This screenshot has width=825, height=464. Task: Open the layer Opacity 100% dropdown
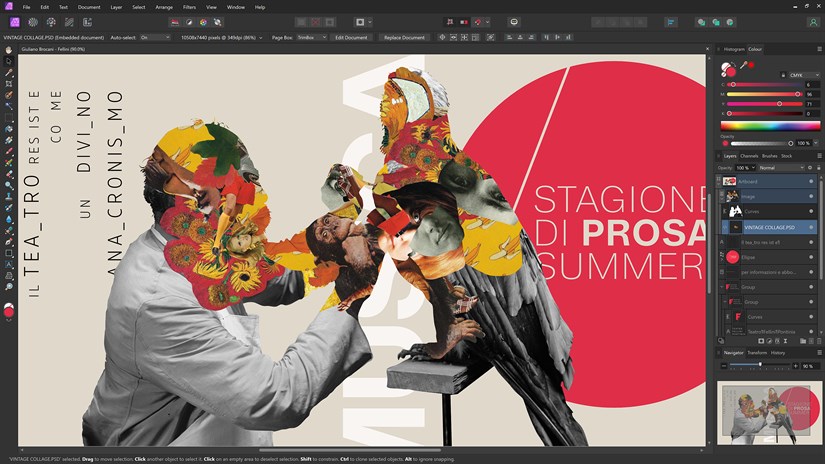[x=745, y=168]
